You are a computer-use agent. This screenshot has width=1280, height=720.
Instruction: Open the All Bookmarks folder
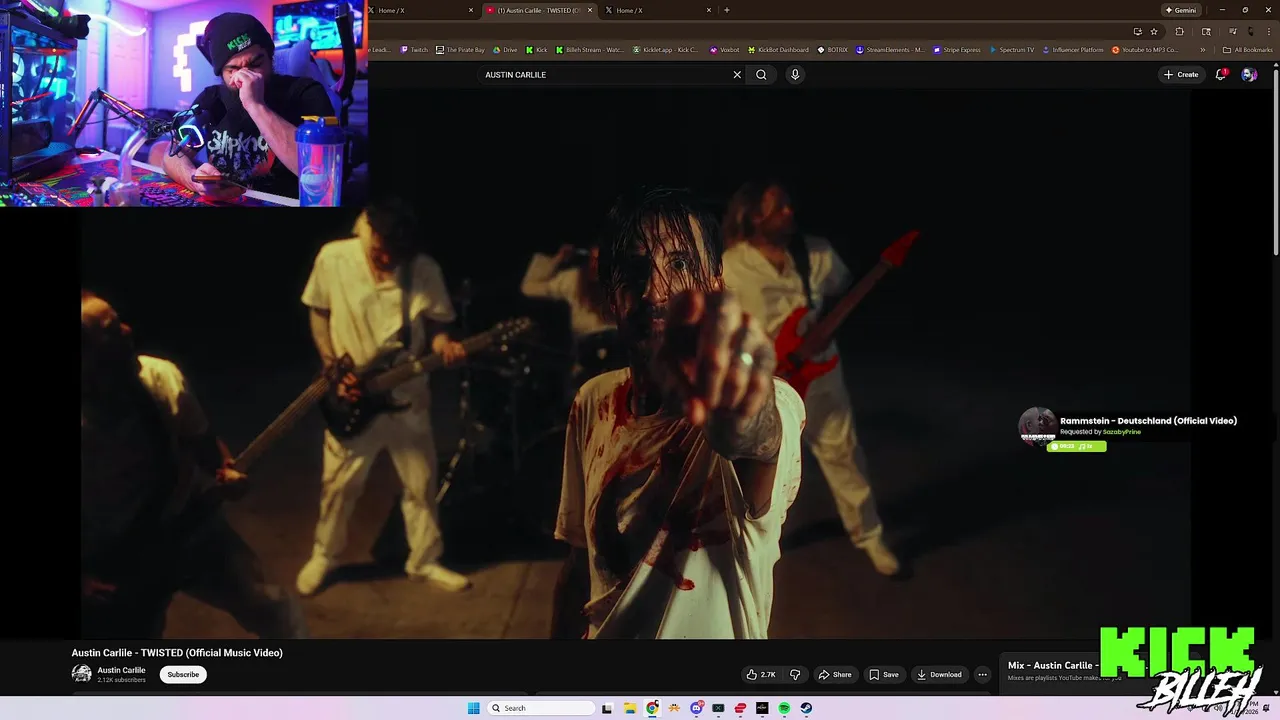(1248, 50)
